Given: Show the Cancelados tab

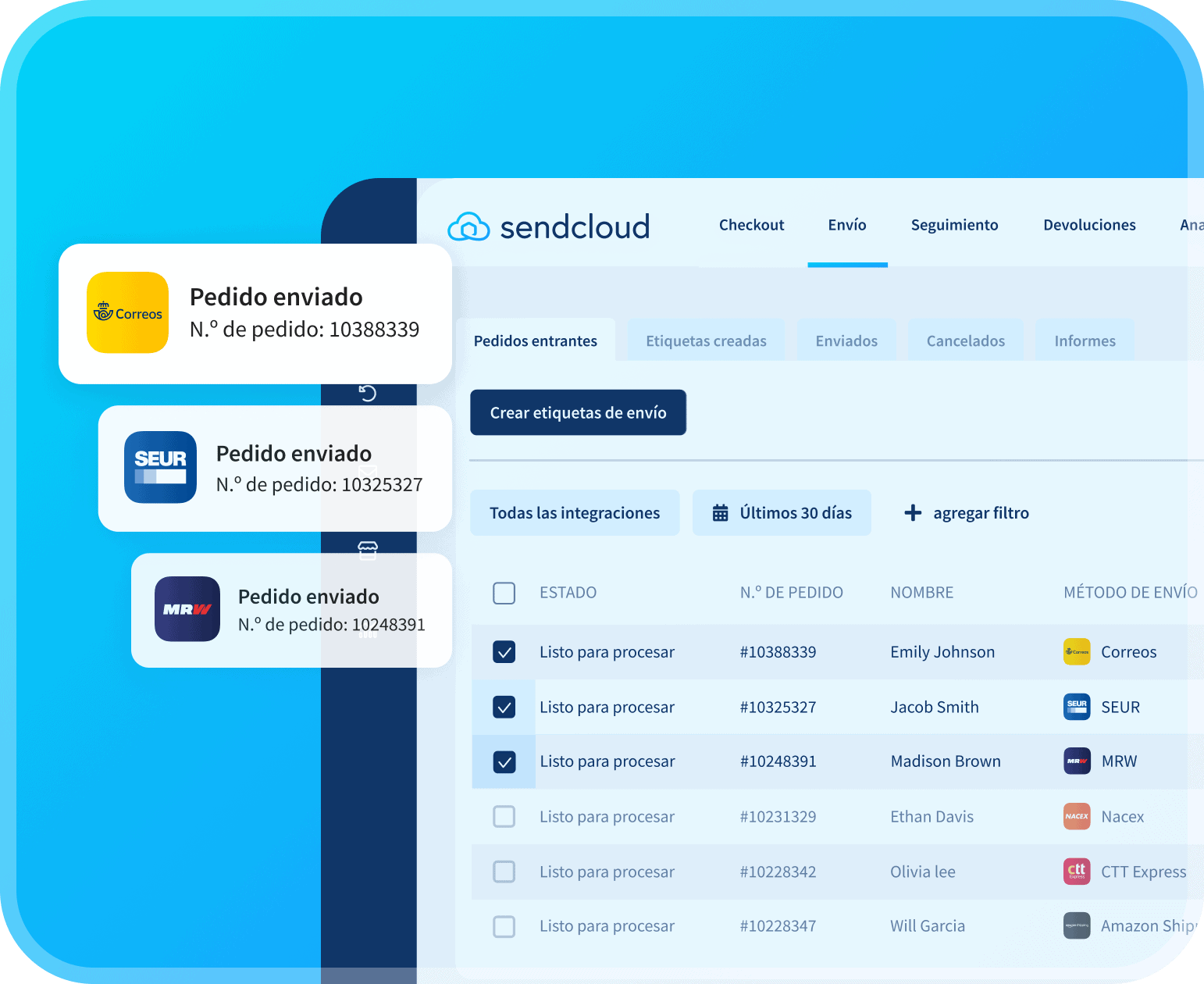Looking at the screenshot, I should pos(966,340).
